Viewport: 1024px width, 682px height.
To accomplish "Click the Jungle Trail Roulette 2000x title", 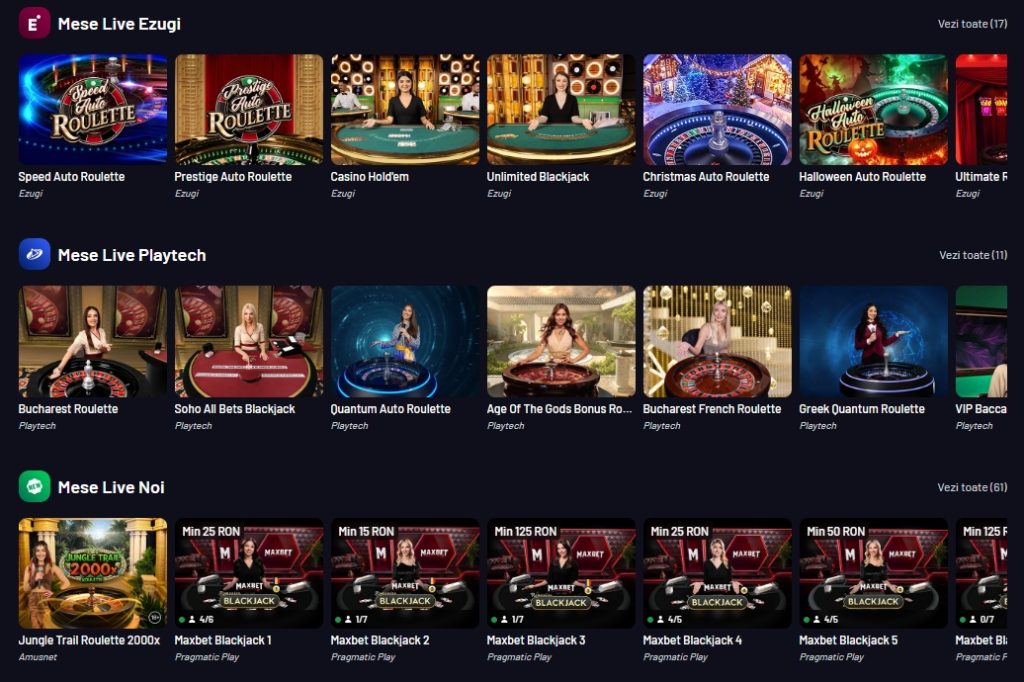I will click(x=89, y=640).
